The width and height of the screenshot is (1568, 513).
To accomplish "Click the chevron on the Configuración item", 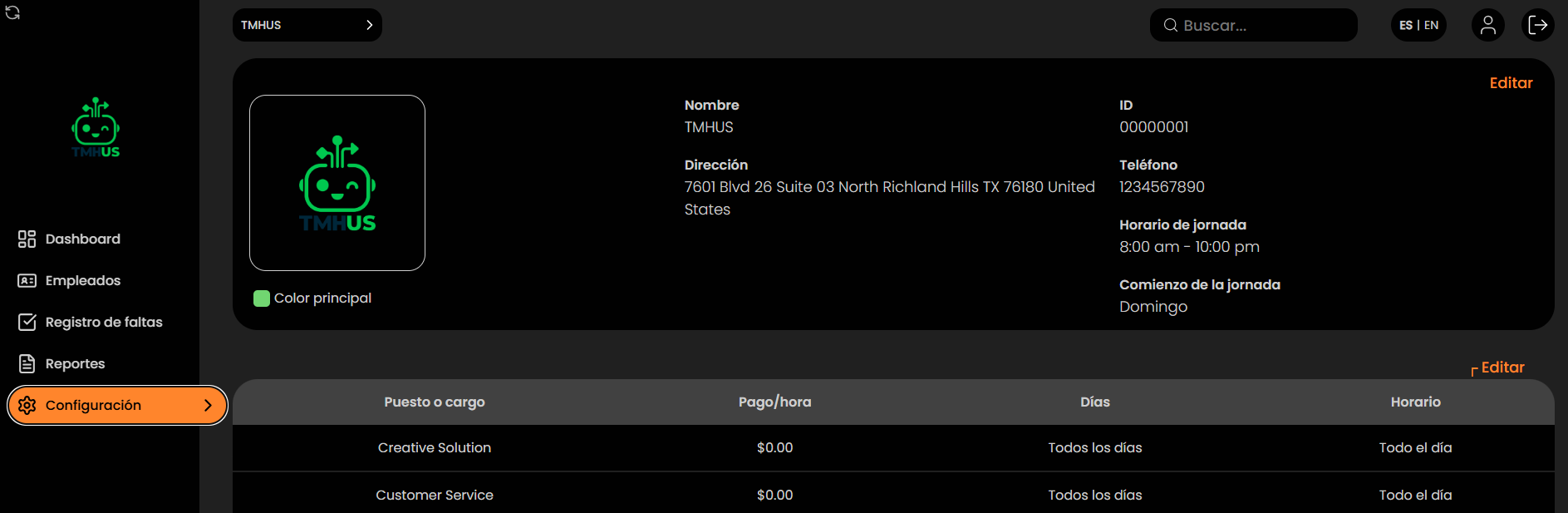I will pyautogui.click(x=208, y=406).
